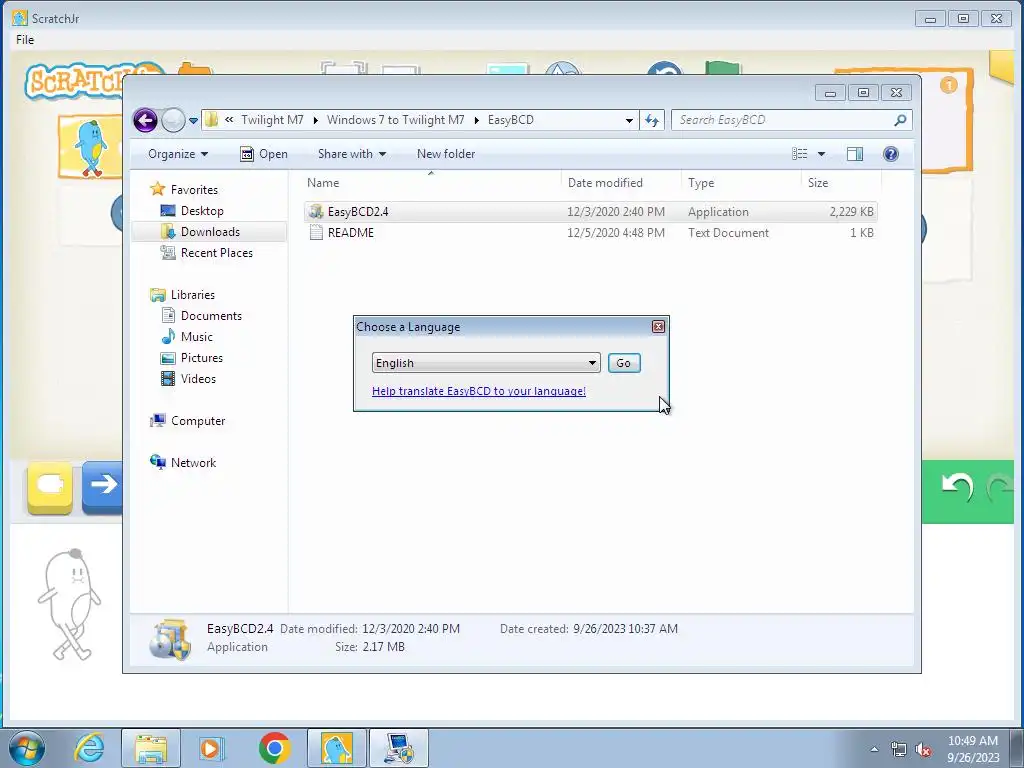Image resolution: width=1024 pixels, height=768 pixels.
Task: Minimize the Explorer window
Action: [x=830, y=93]
